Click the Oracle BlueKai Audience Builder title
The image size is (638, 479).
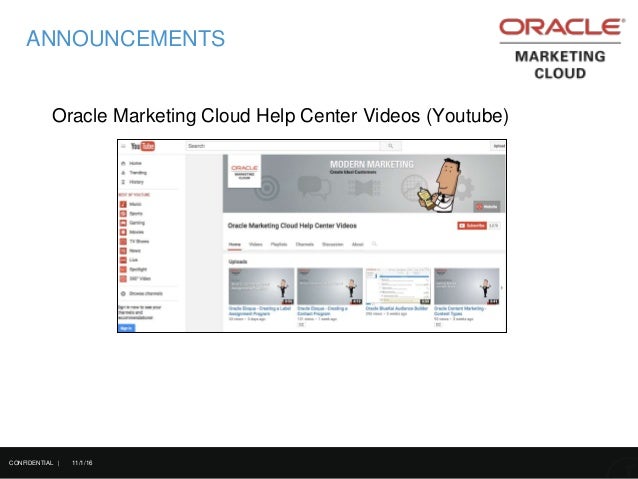pos(397,309)
